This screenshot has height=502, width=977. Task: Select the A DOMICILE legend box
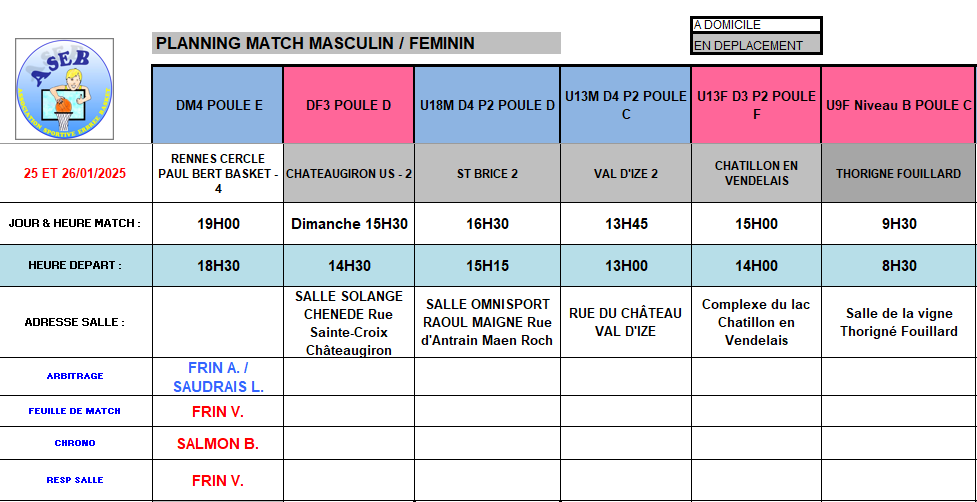[x=756, y=25]
